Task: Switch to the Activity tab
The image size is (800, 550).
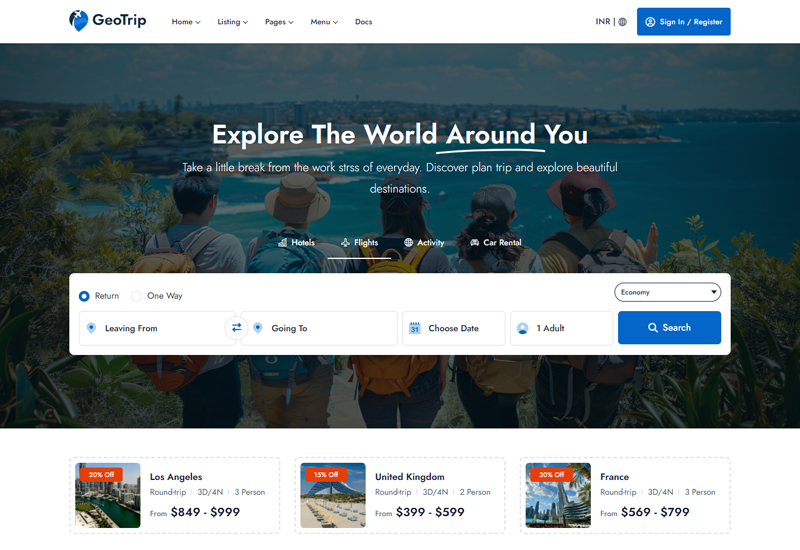Action: pyautogui.click(x=424, y=242)
